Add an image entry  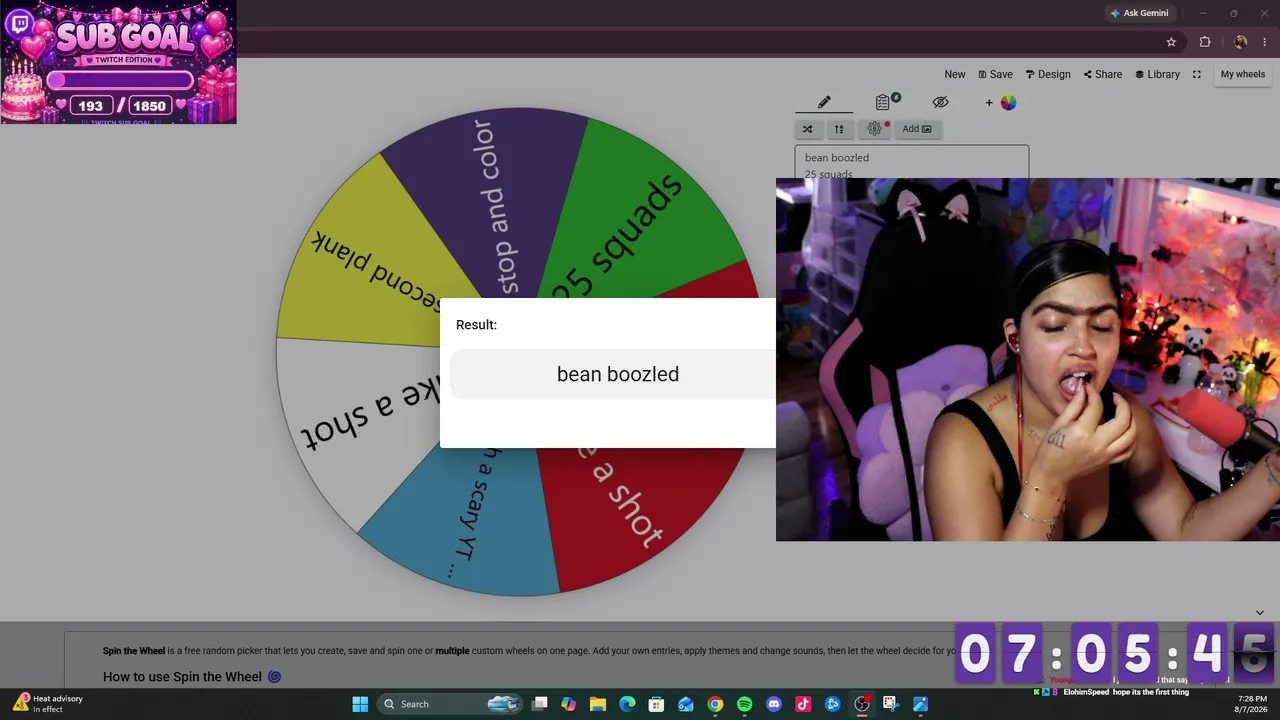pyautogui.click(x=917, y=129)
